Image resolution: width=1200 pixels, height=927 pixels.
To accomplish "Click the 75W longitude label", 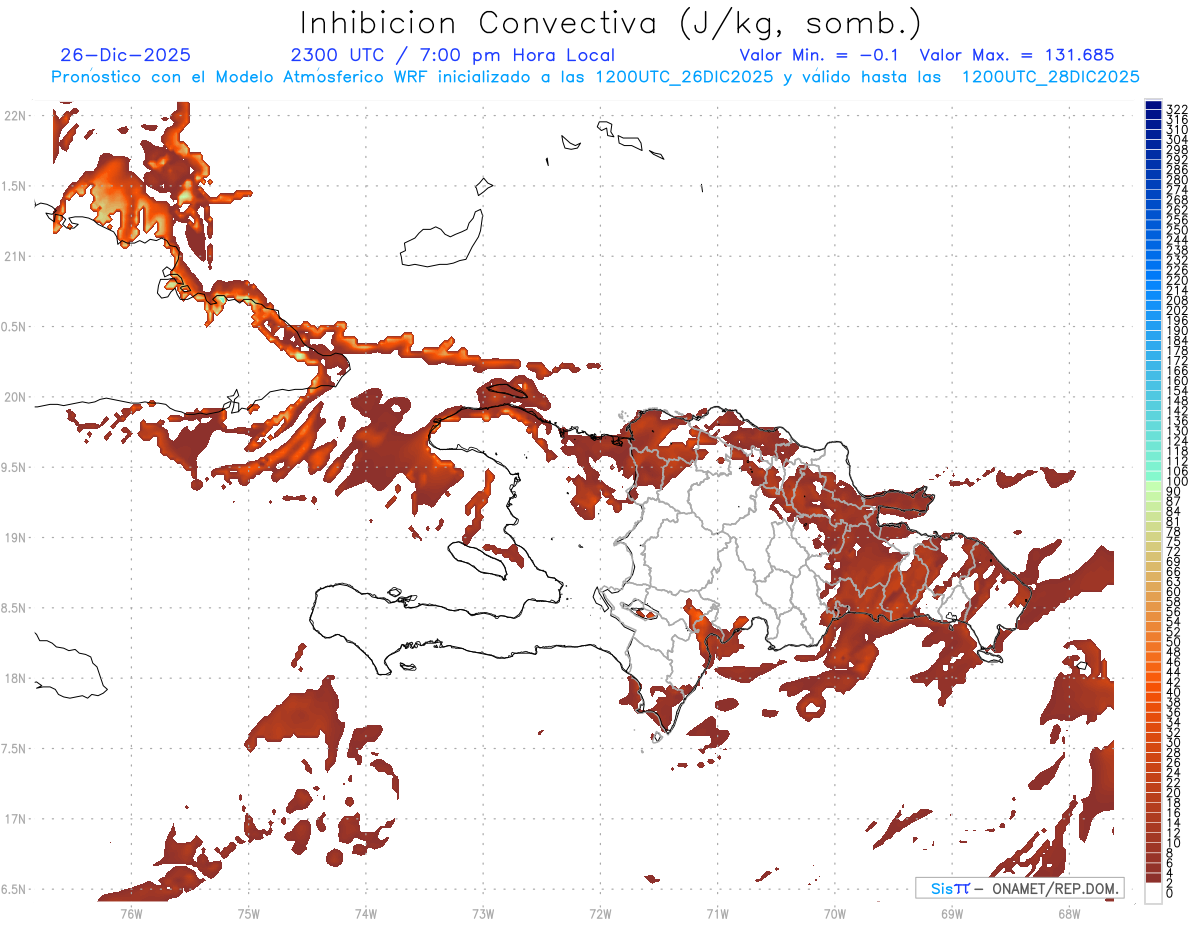I will click(249, 913).
